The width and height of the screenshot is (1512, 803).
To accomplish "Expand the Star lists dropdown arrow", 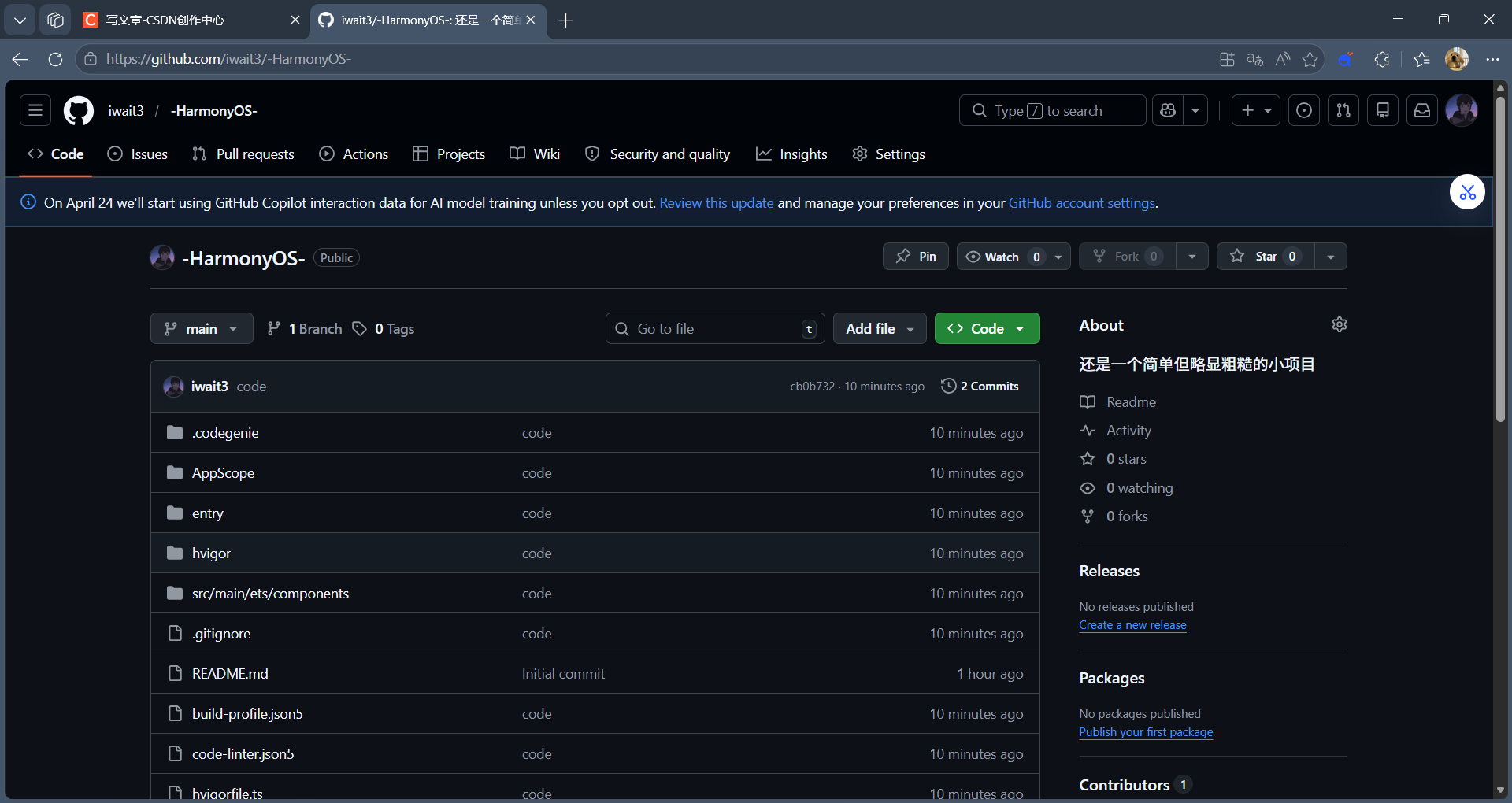I will point(1331,257).
